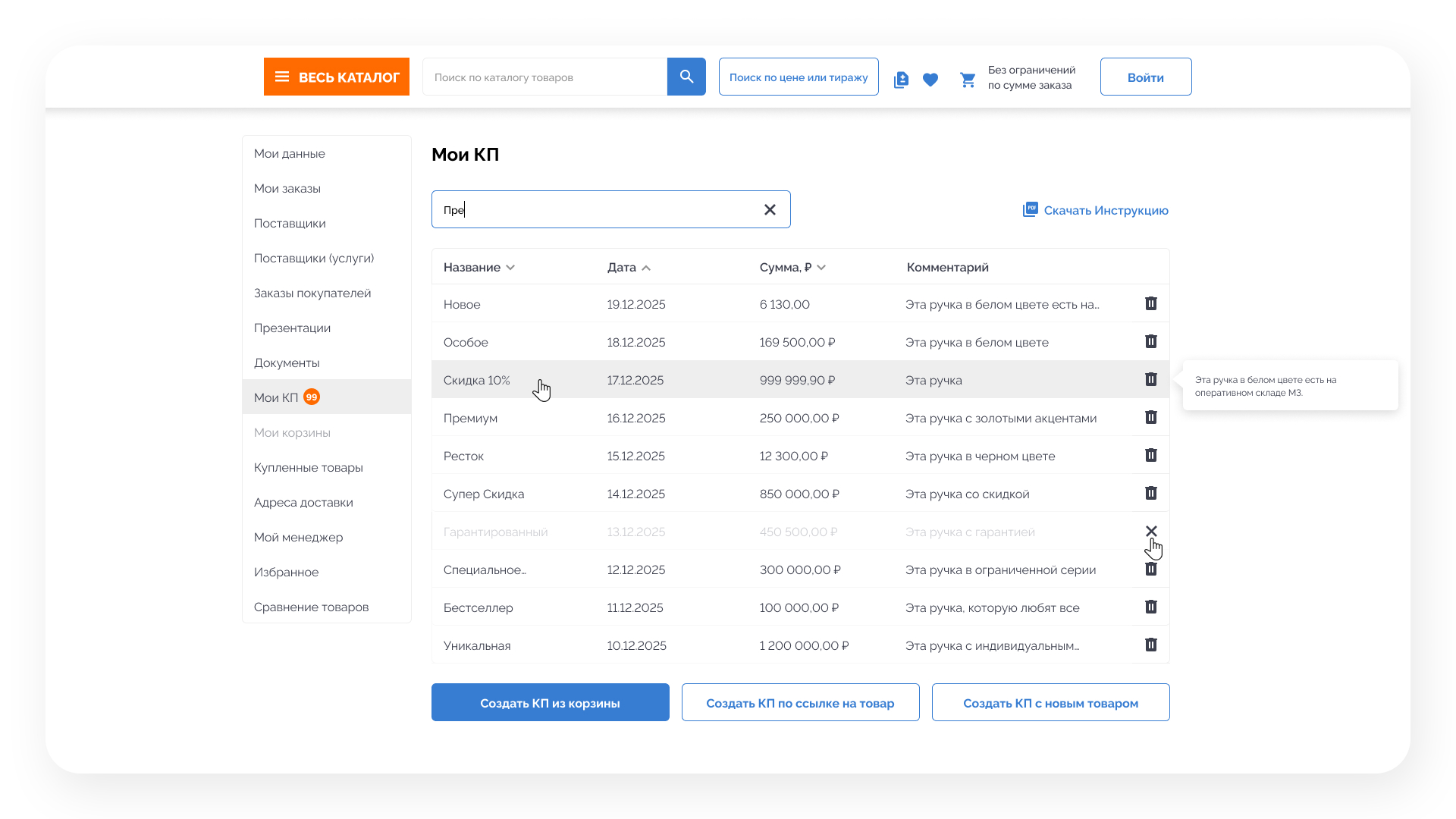Click comment 'Эта ручка, которую любят все'
1456x819 pixels.
coord(992,607)
